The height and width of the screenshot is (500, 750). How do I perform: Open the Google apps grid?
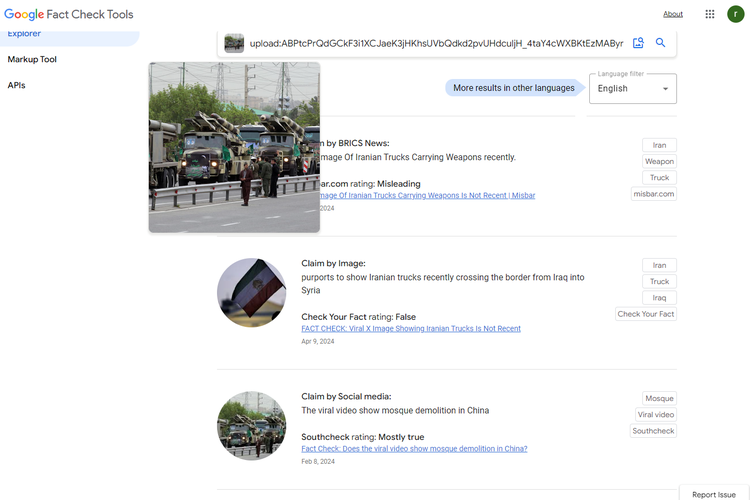pyautogui.click(x=710, y=14)
